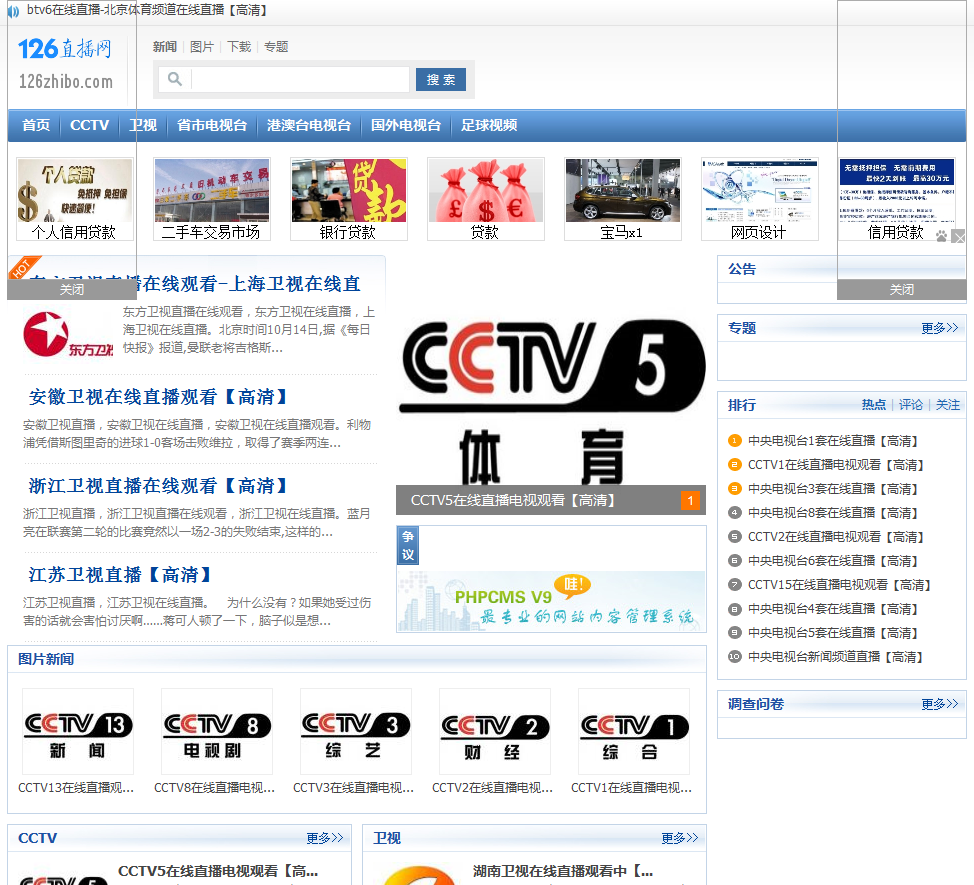Image resolution: width=974 pixels, height=885 pixels.
Task: Click the 东方卫视 red star logo
Action: [68, 334]
